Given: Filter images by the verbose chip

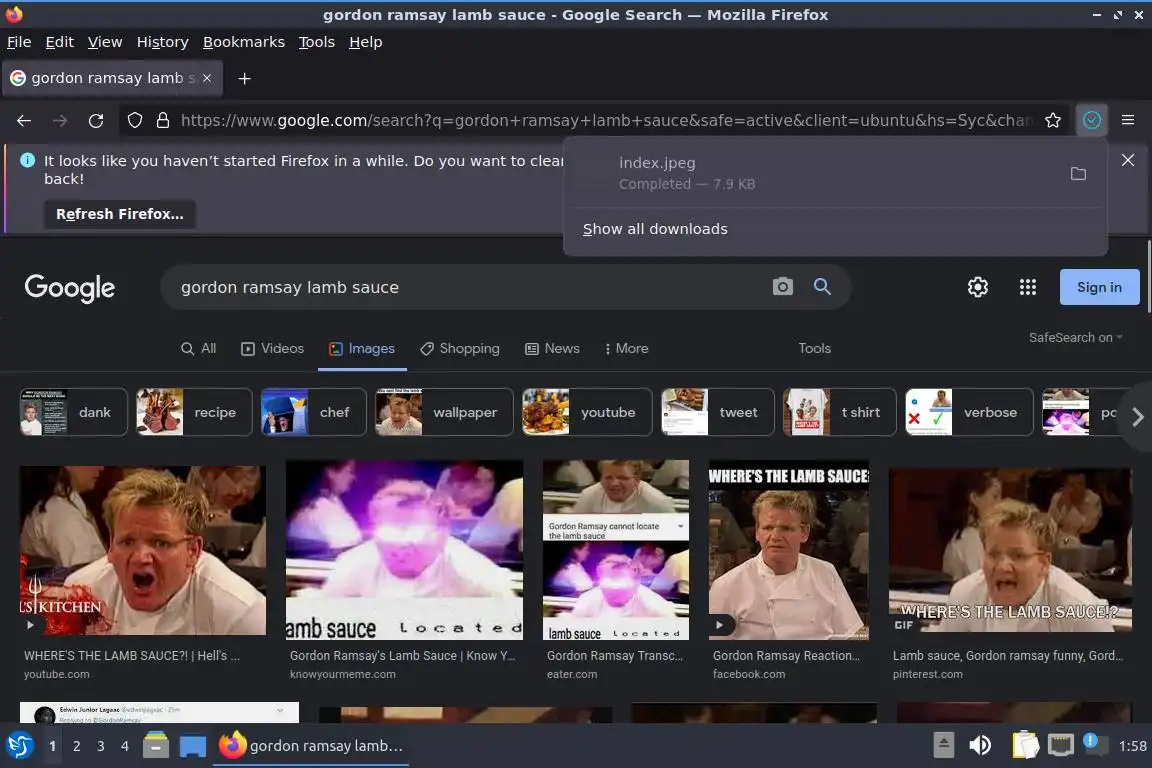Looking at the screenshot, I should click(x=969, y=412).
